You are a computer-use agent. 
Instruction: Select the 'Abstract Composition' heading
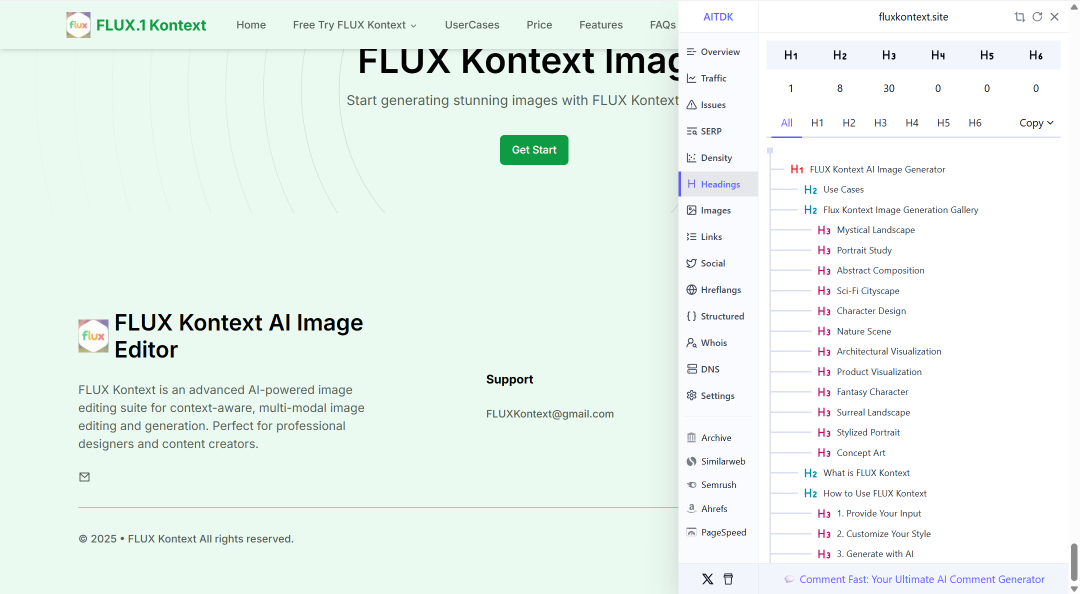[880, 271]
